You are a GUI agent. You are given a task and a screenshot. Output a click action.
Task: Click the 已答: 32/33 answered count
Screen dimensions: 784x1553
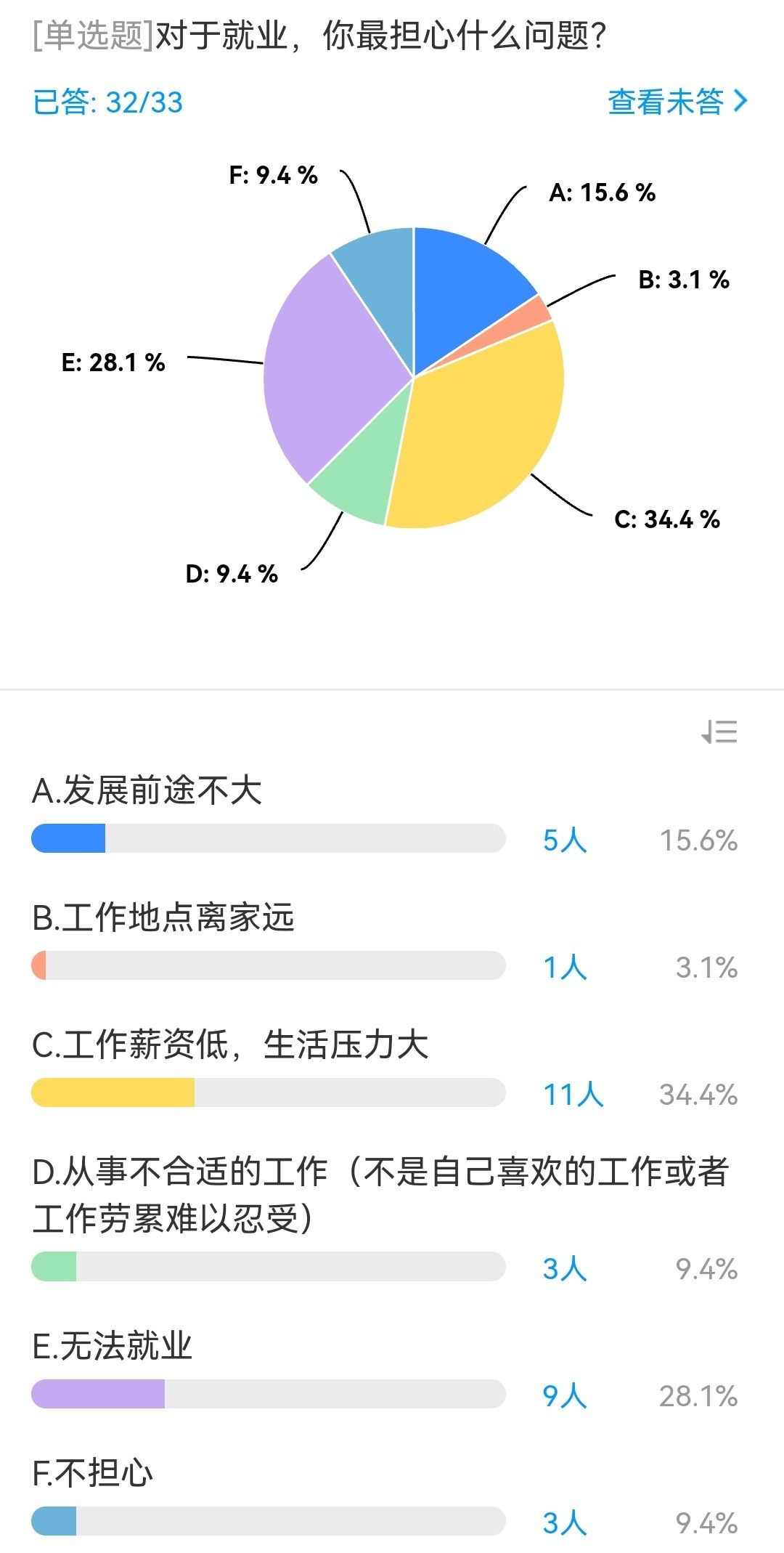pyautogui.click(x=108, y=102)
